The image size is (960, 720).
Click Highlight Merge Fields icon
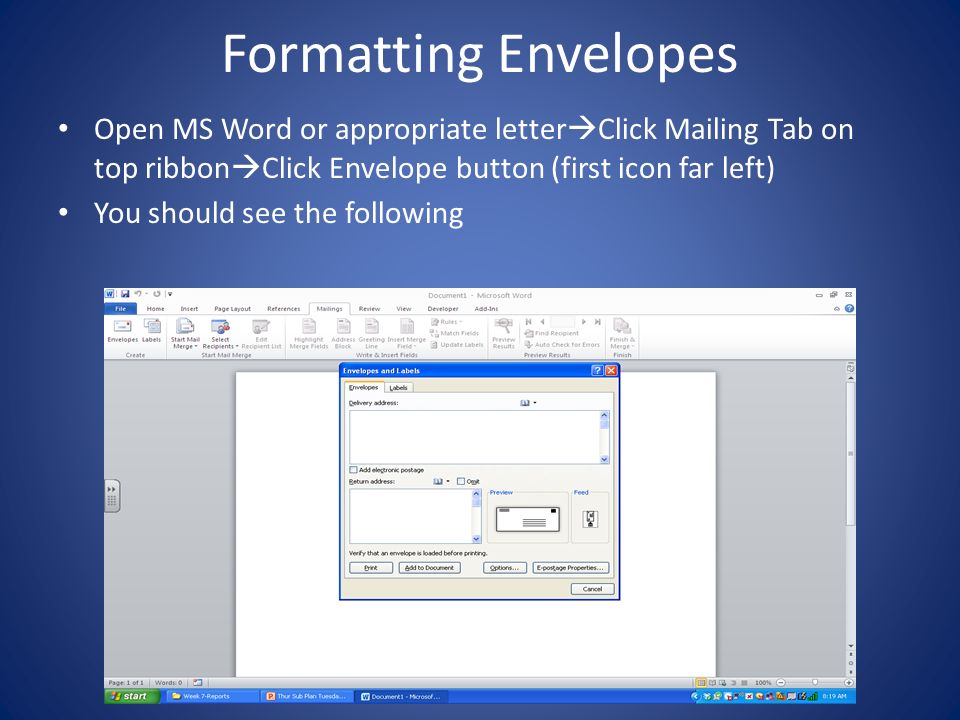pos(309,334)
